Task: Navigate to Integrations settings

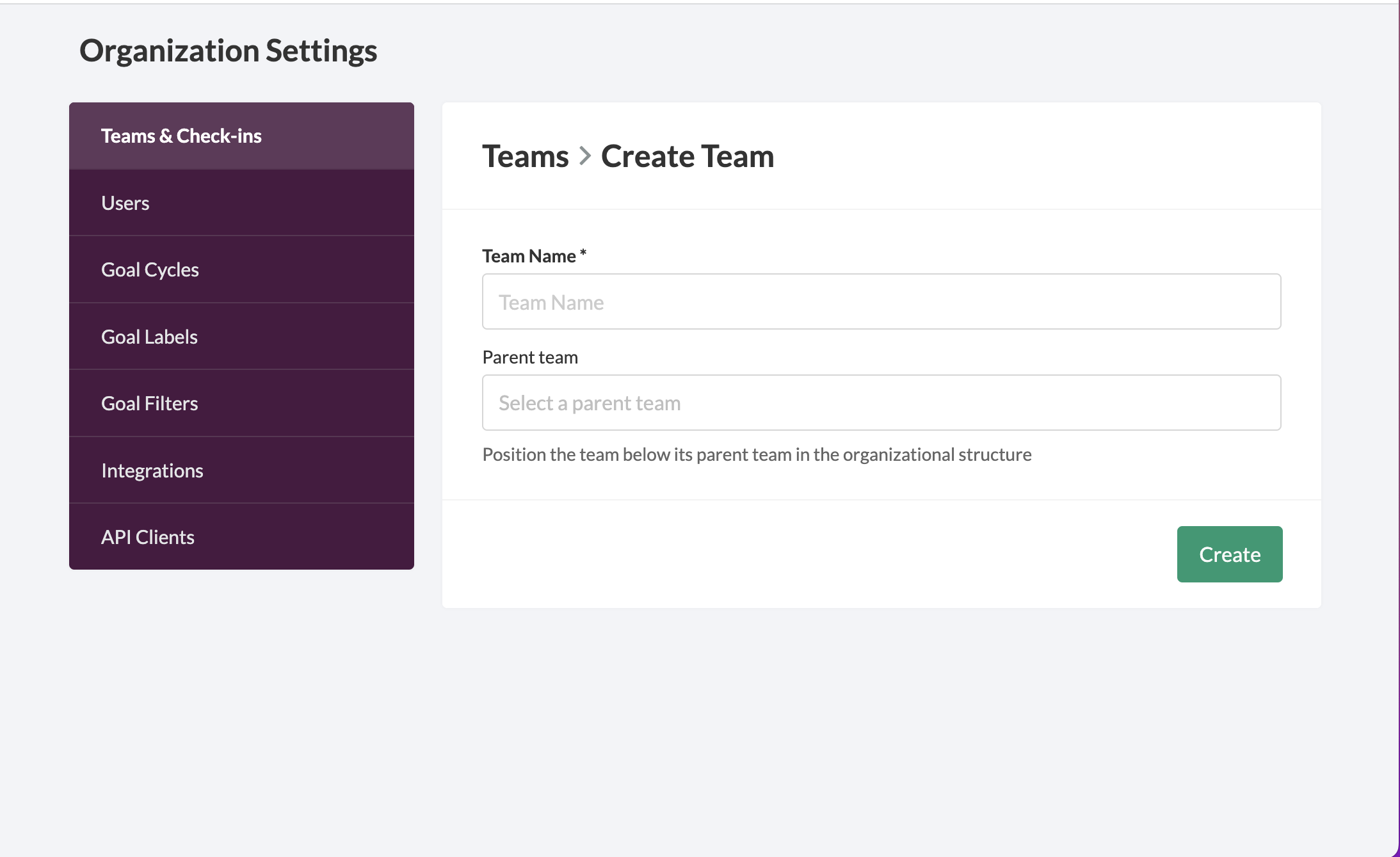Action: click(x=241, y=470)
